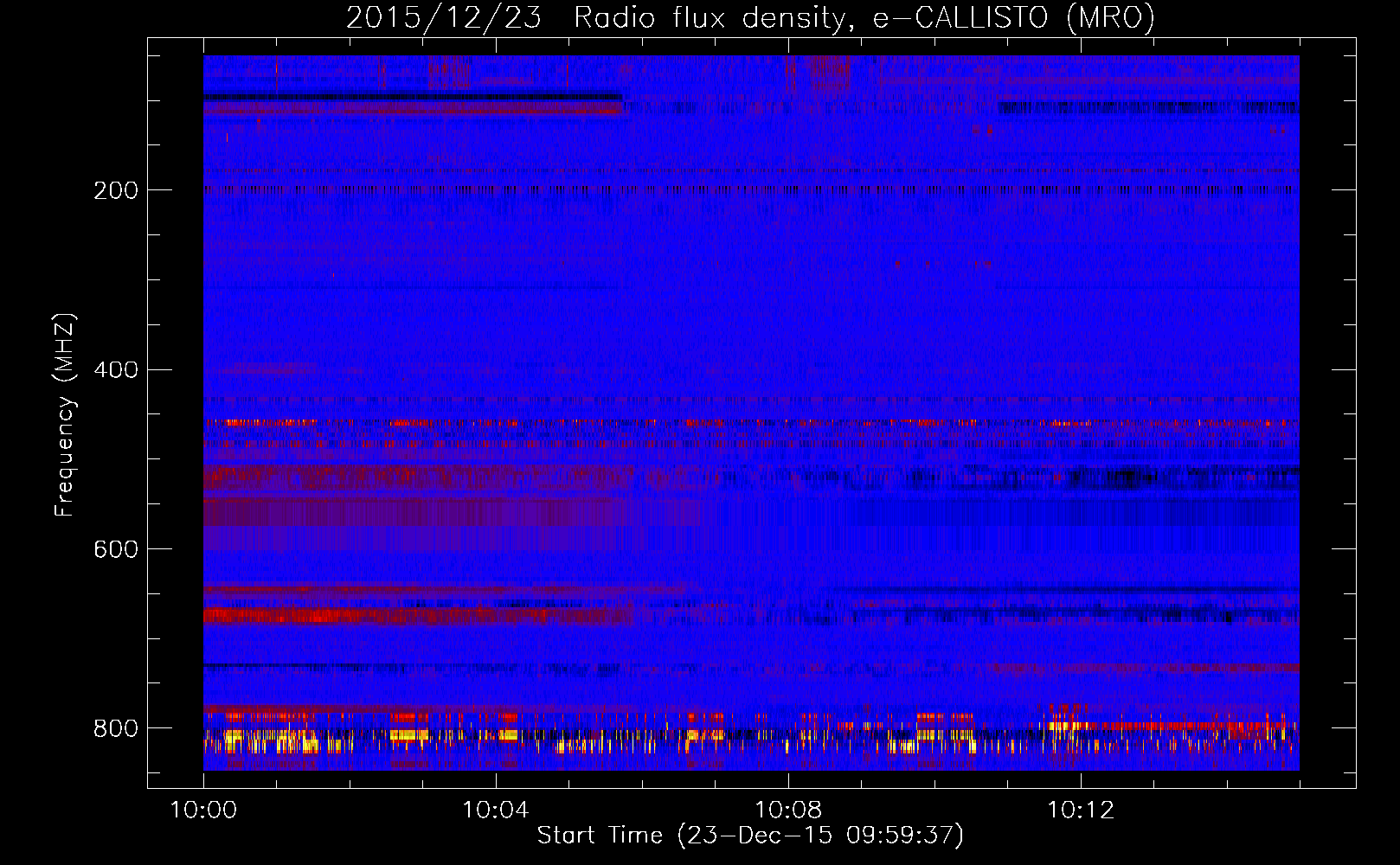The image size is (1400, 865).
Task: Click the '200' frequency tick label
Action: (116, 190)
